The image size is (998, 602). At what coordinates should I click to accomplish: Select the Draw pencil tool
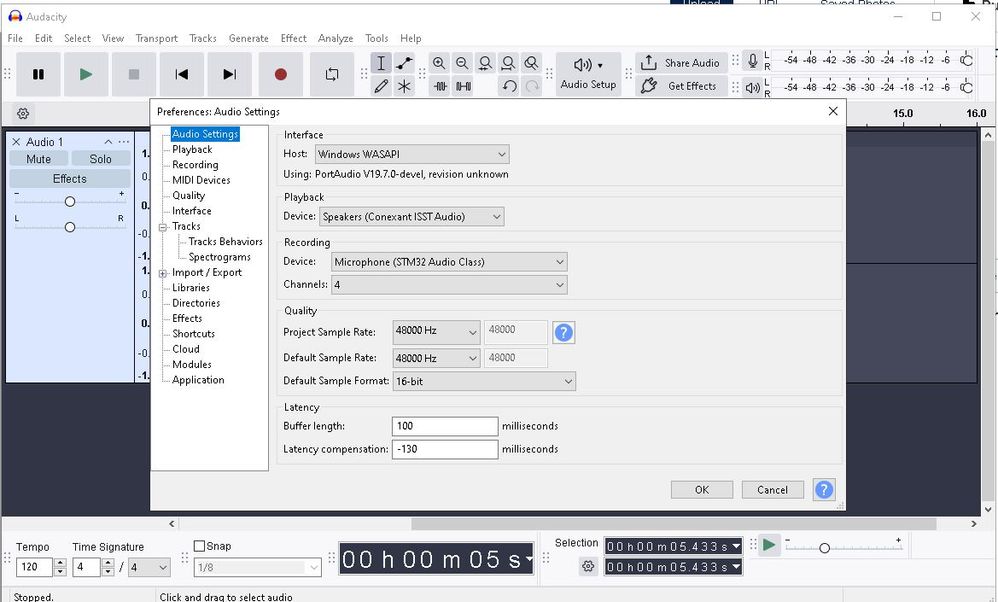381,86
